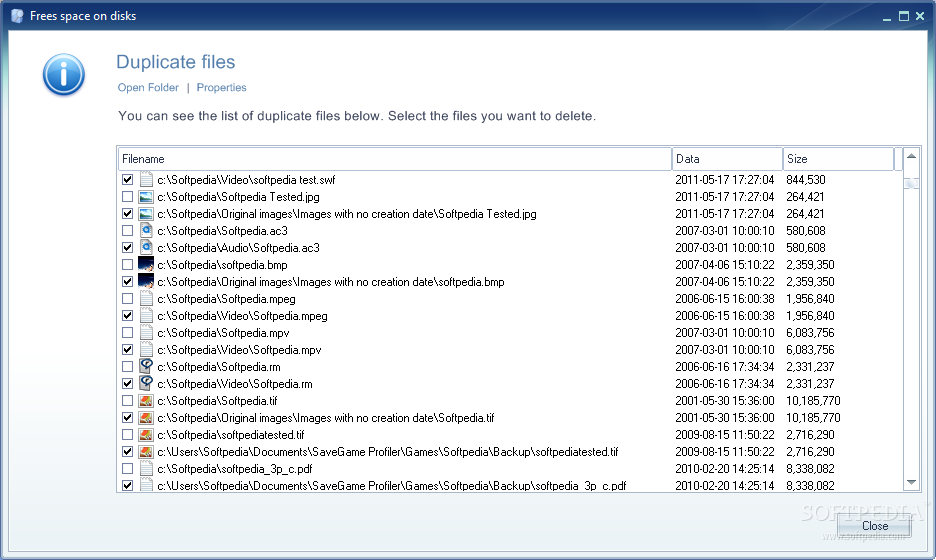Image resolution: width=936 pixels, height=560 pixels.
Task: Select the size value 844,530
Action: pos(806,180)
